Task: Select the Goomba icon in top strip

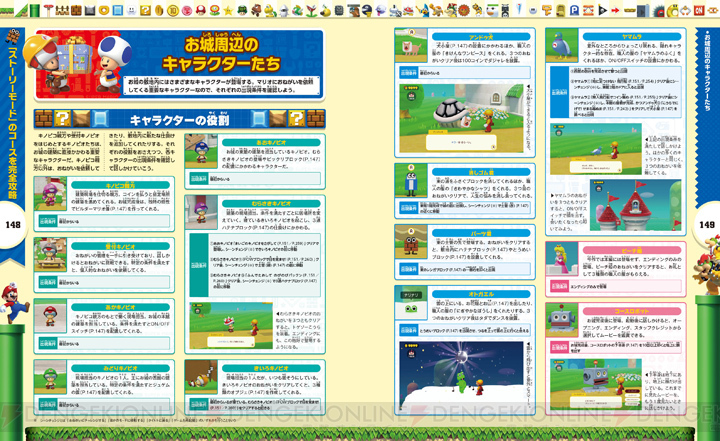Action: coord(256,10)
